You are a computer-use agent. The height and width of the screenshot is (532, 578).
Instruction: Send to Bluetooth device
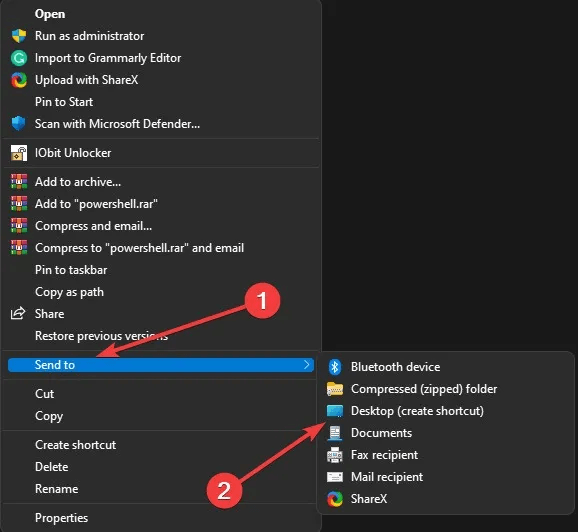(x=396, y=367)
